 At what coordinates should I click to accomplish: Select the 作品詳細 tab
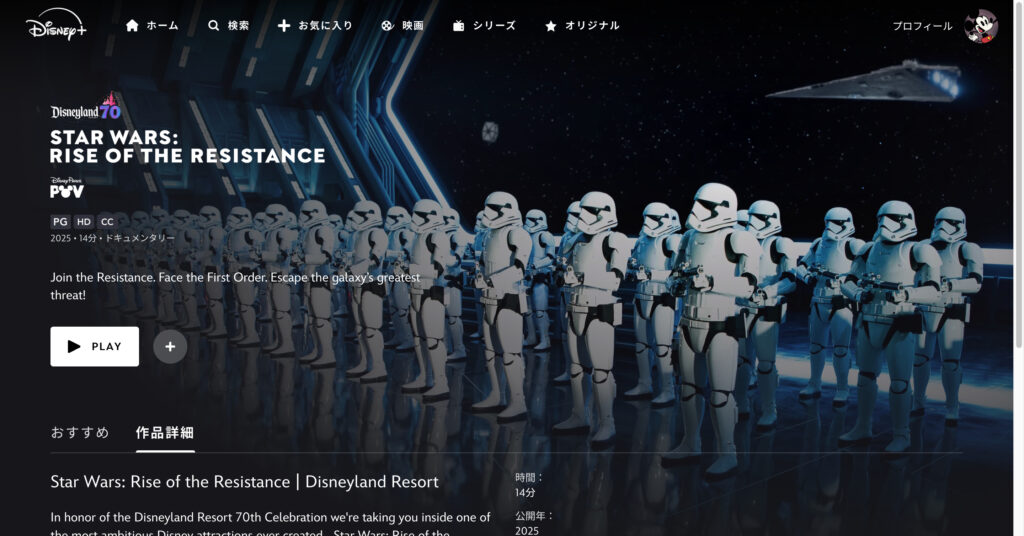pos(165,432)
